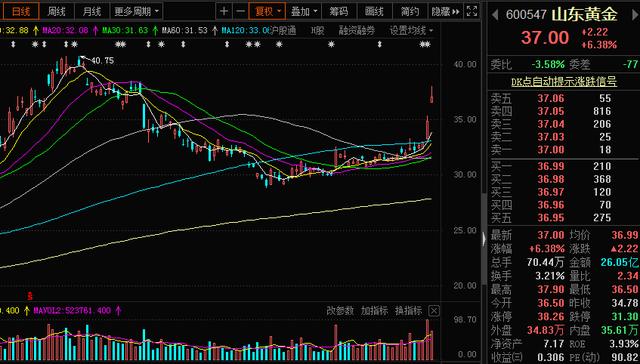Click the 筹码 button
The height and width of the screenshot is (364, 640).
[339, 11]
